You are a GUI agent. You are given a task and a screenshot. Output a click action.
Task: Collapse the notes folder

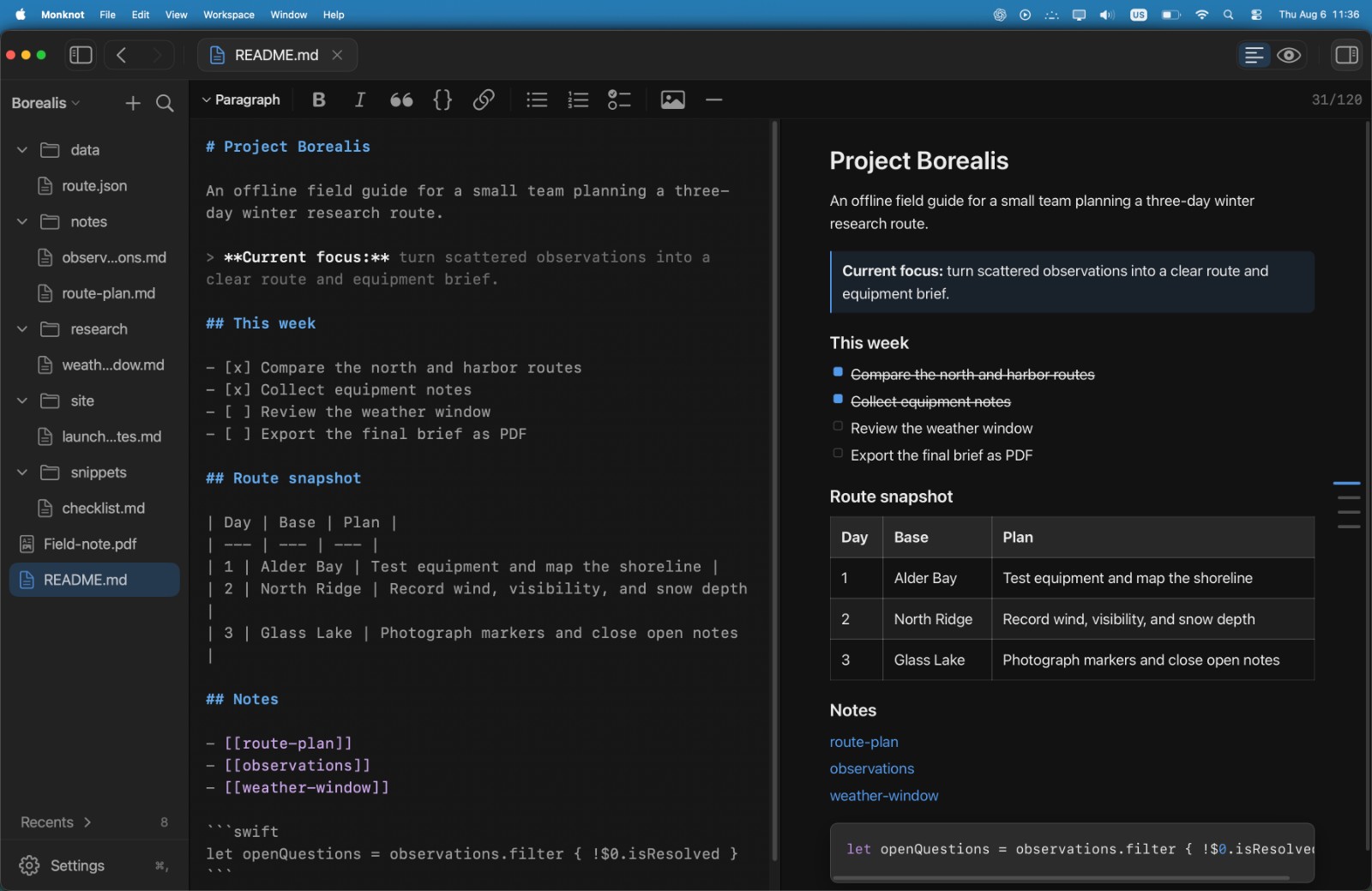(22, 221)
